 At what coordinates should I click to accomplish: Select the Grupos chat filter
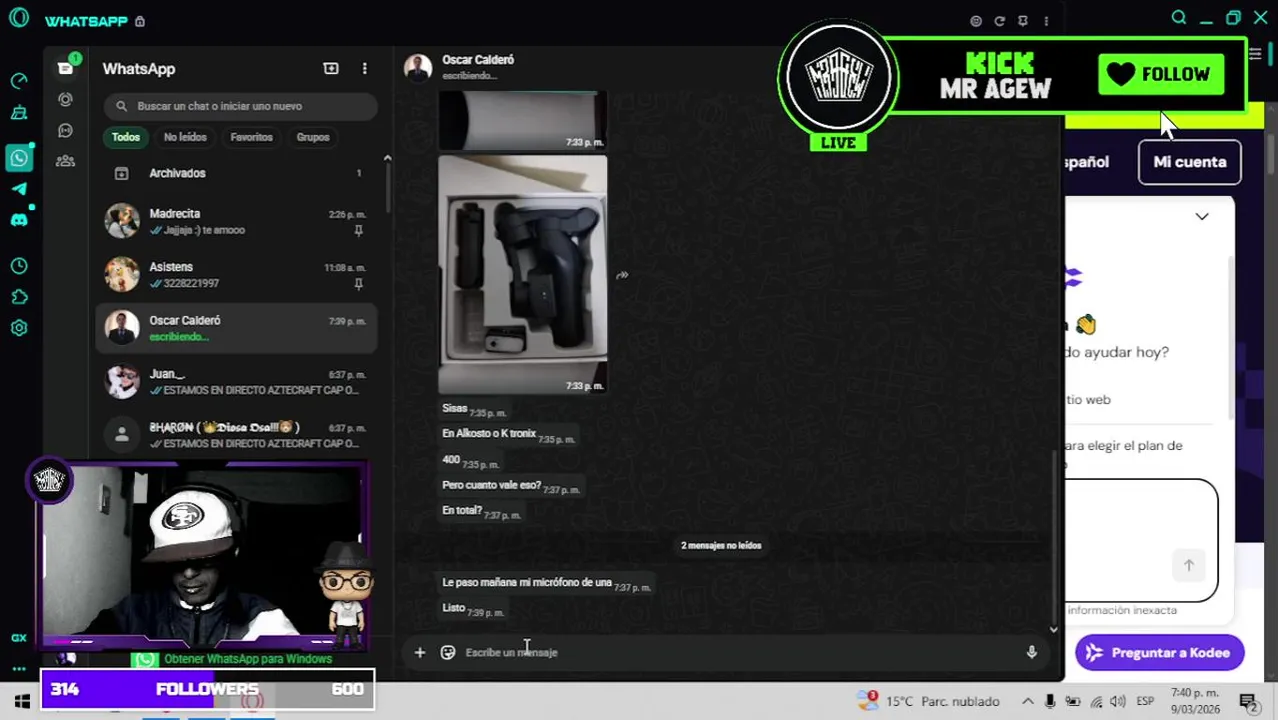click(313, 137)
